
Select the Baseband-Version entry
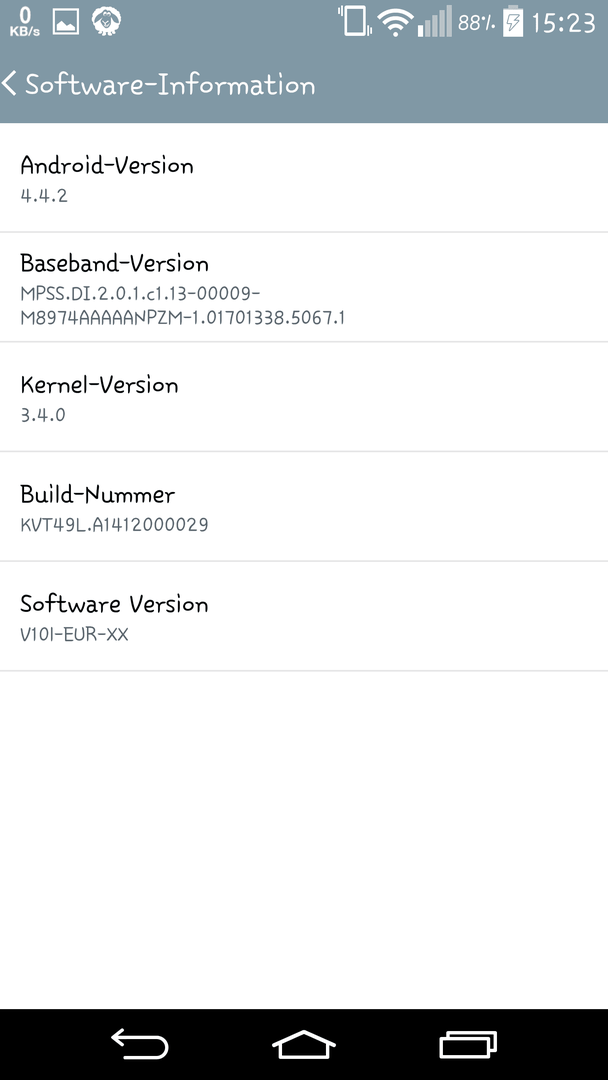tap(304, 287)
